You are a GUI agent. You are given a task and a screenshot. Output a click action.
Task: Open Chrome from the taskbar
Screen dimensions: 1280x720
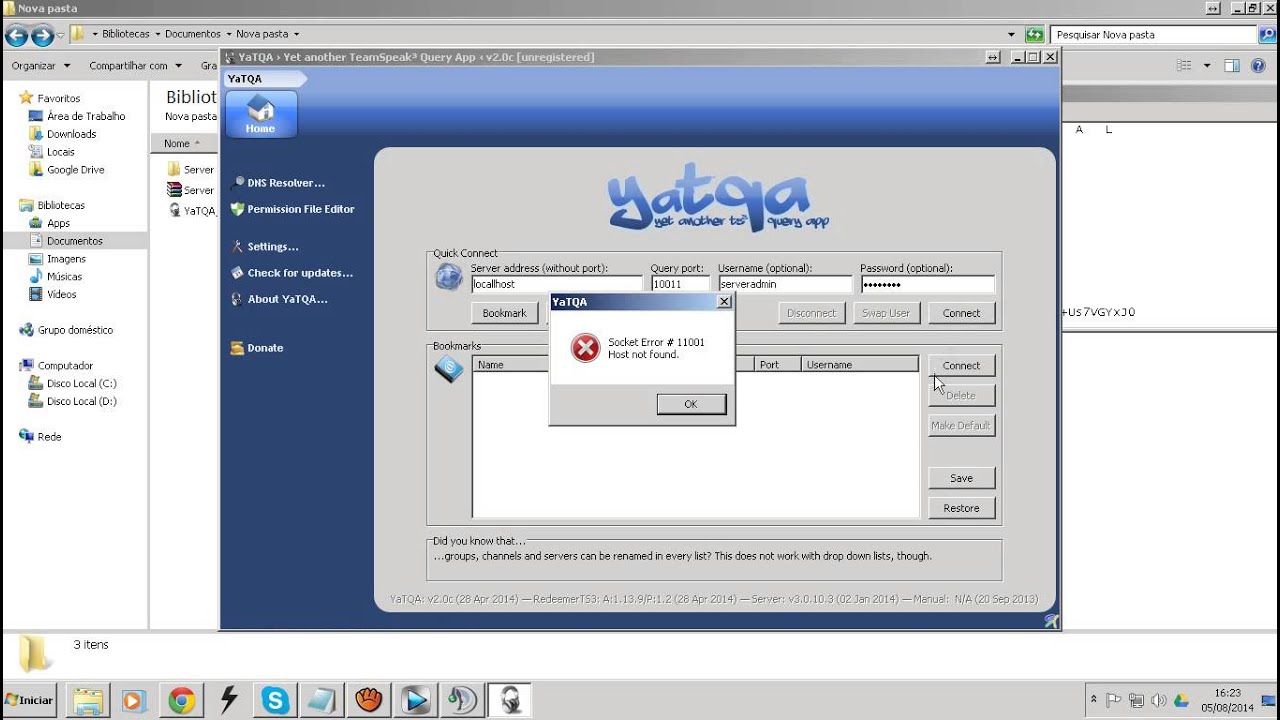[x=181, y=700]
